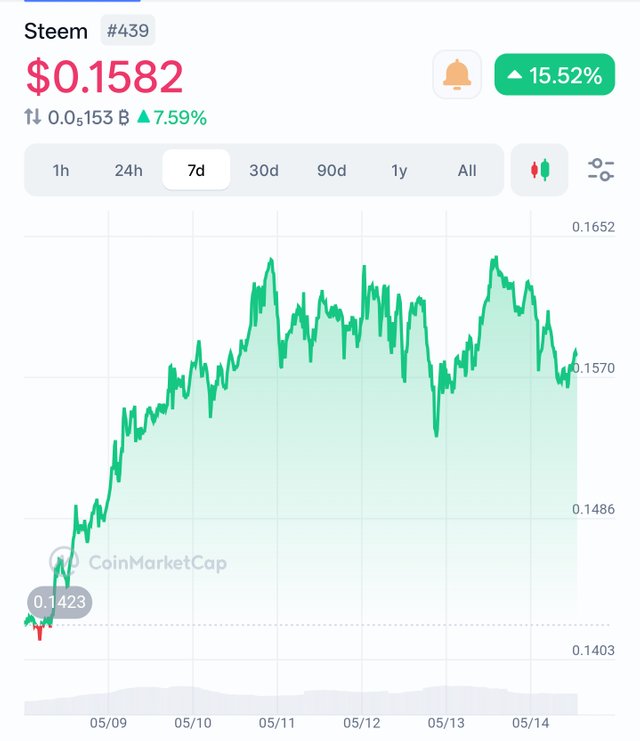Tap the BTC price swap arrows icon
This screenshot has width=640, height=741.
pos(33,117)
